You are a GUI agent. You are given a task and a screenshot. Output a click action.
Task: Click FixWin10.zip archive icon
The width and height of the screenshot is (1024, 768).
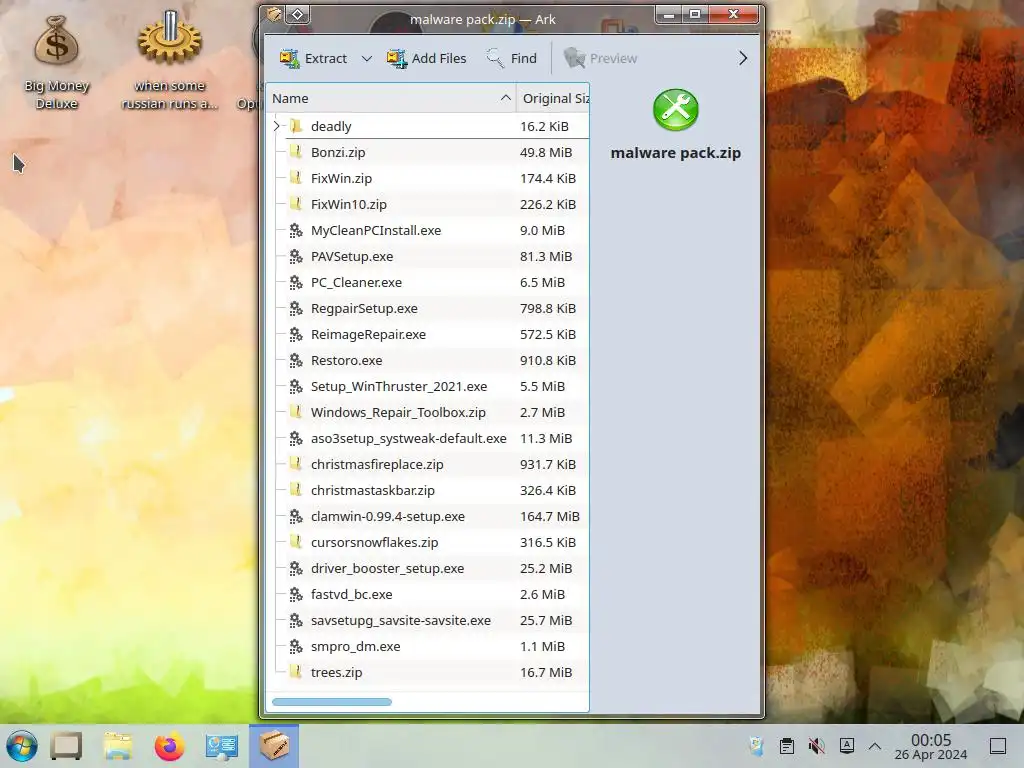pos(296,204)
